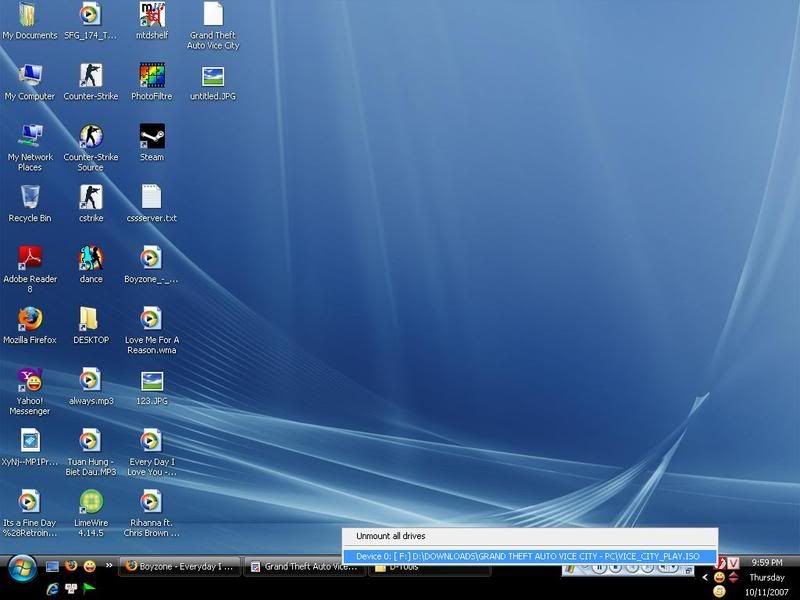Launch the Counter-Strike Source shortcut

pos(90,147)
